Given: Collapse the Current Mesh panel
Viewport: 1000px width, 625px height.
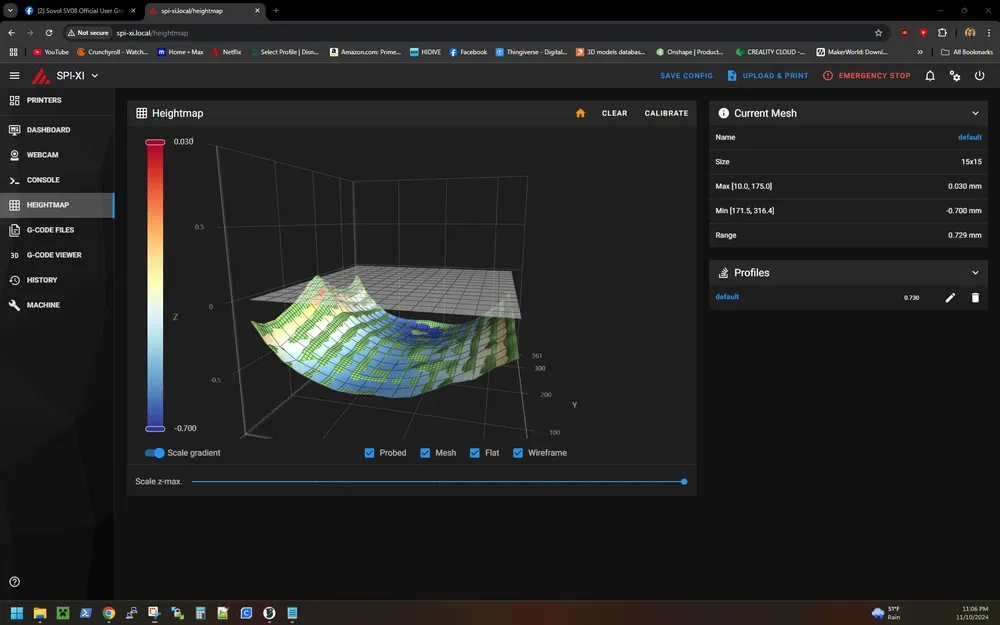Looking at the screenshot, I should (x=975, y=113).
